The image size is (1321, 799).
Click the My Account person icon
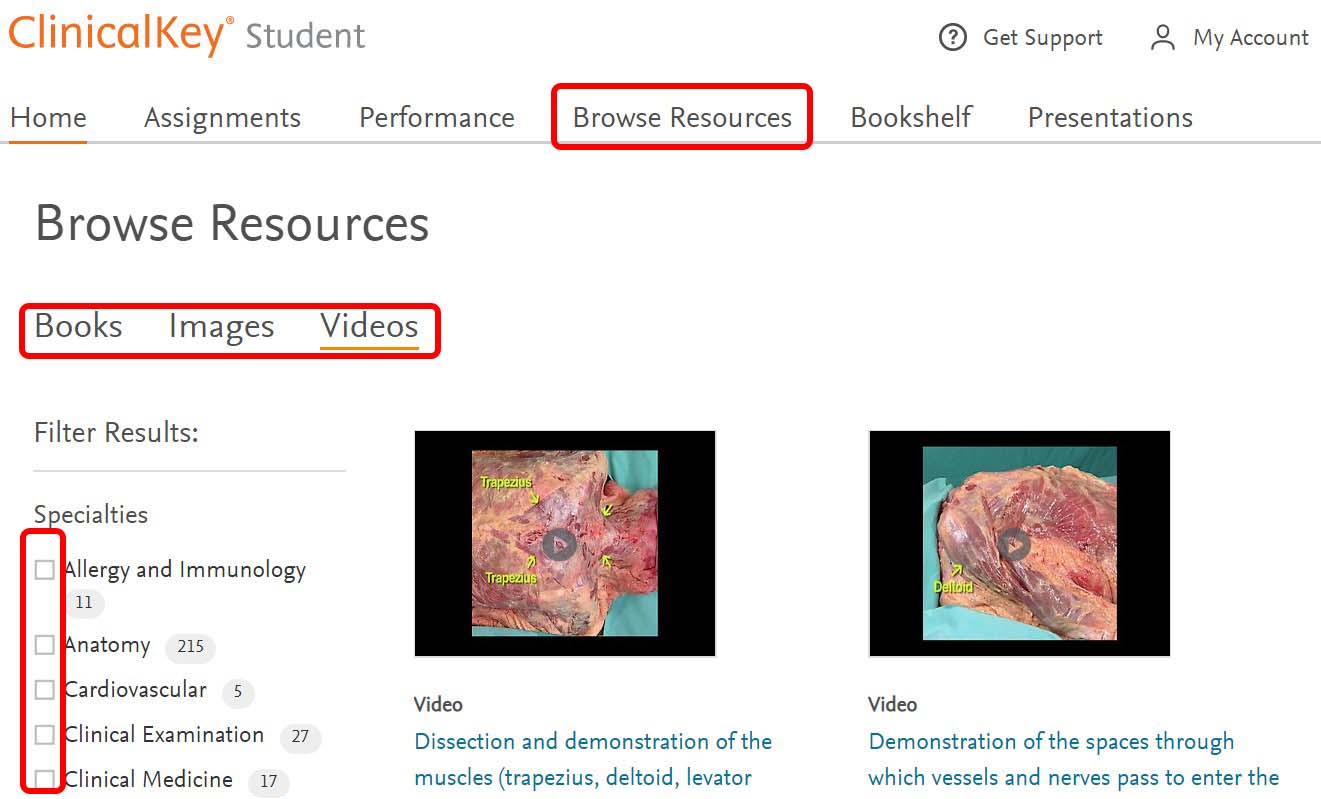pos(1162,38)
